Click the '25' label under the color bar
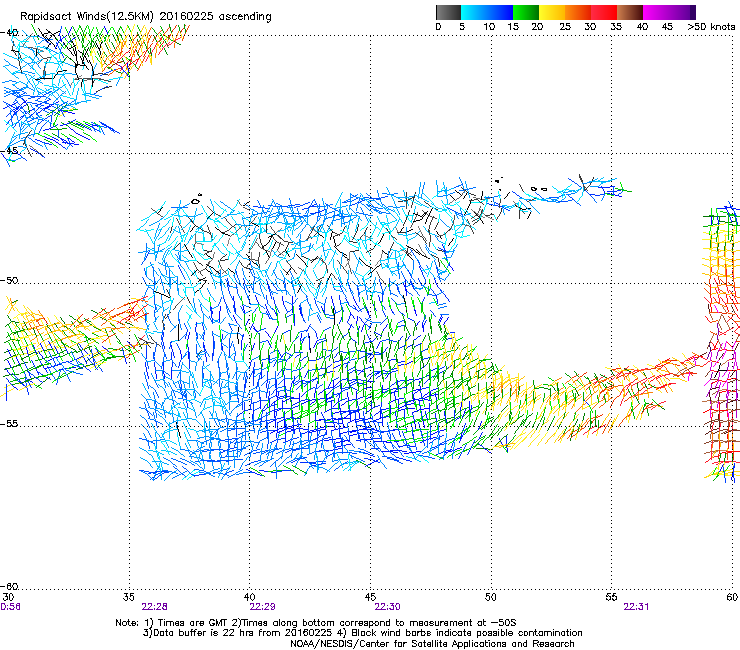This screenshot has width=740, height=650. click(x=565, y=27)
